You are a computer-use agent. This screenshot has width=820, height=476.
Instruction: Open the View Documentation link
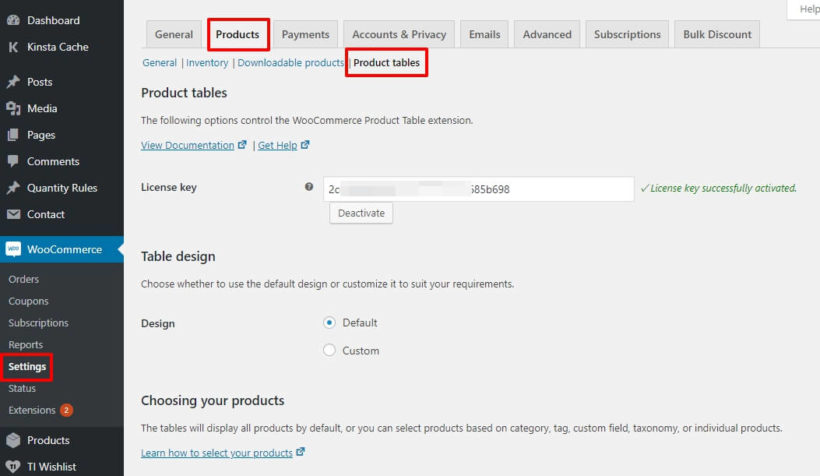tap(187, 145)
